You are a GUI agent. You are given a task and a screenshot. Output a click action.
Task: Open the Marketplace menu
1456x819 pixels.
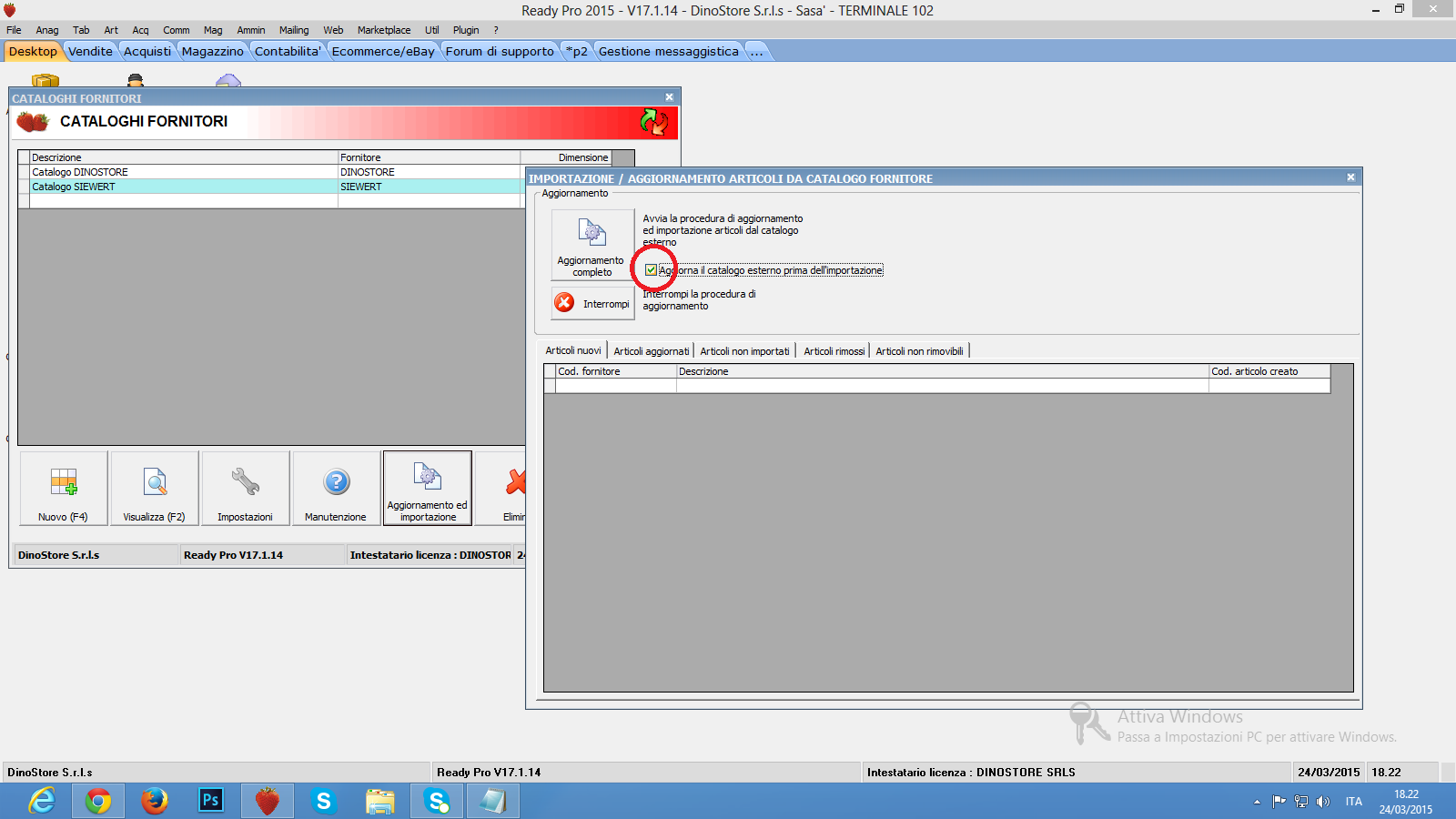(384, 30)
